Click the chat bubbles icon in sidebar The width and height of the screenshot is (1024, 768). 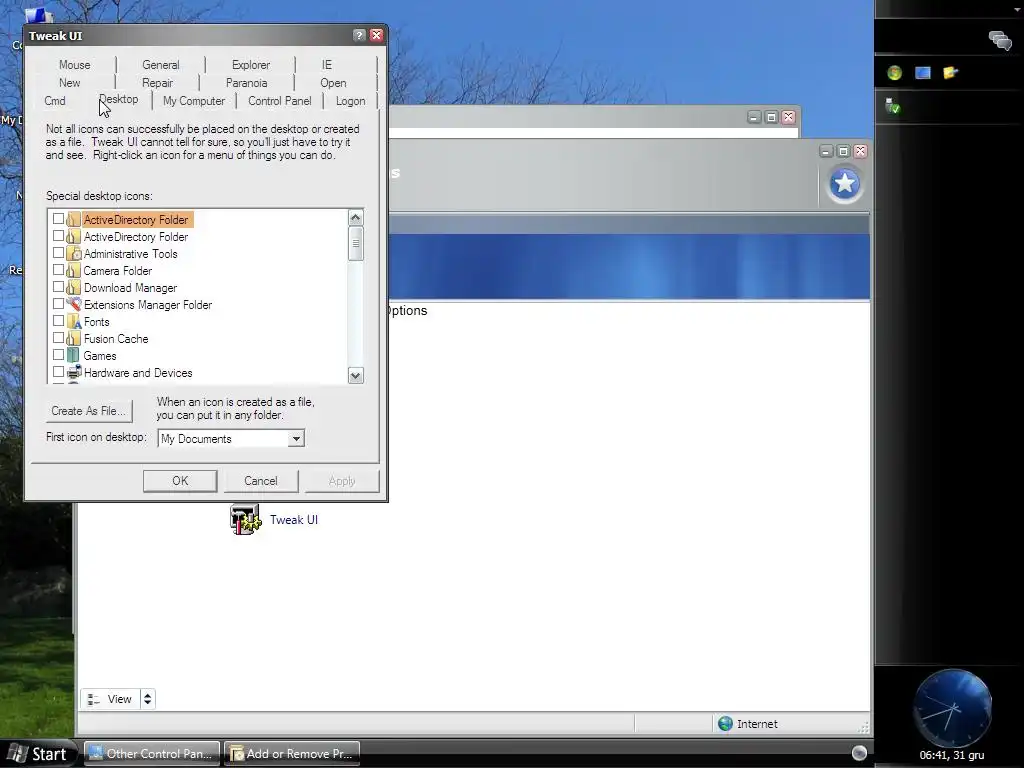tap(1000, 40)
